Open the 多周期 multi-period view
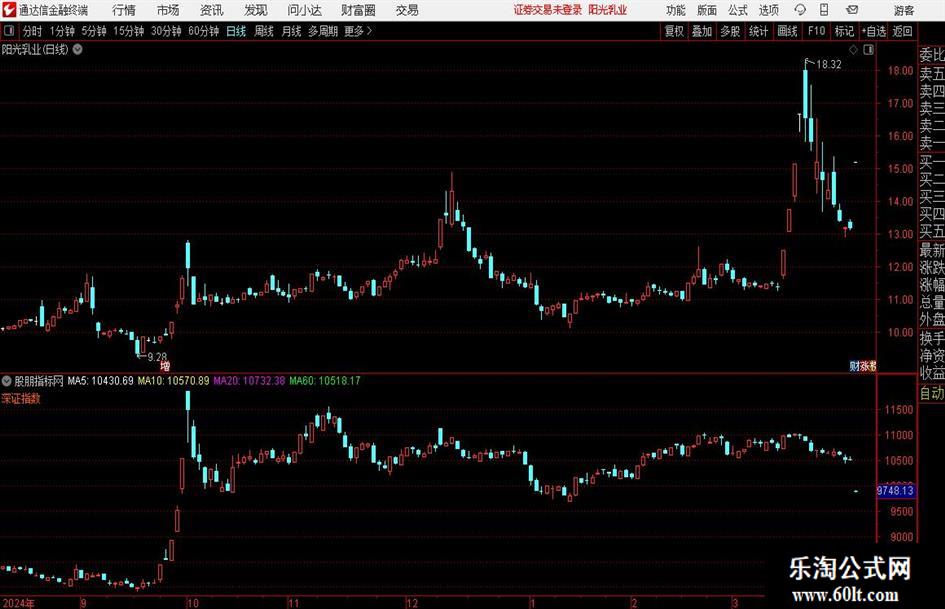 pyautogui.click(x=323, y=31)
